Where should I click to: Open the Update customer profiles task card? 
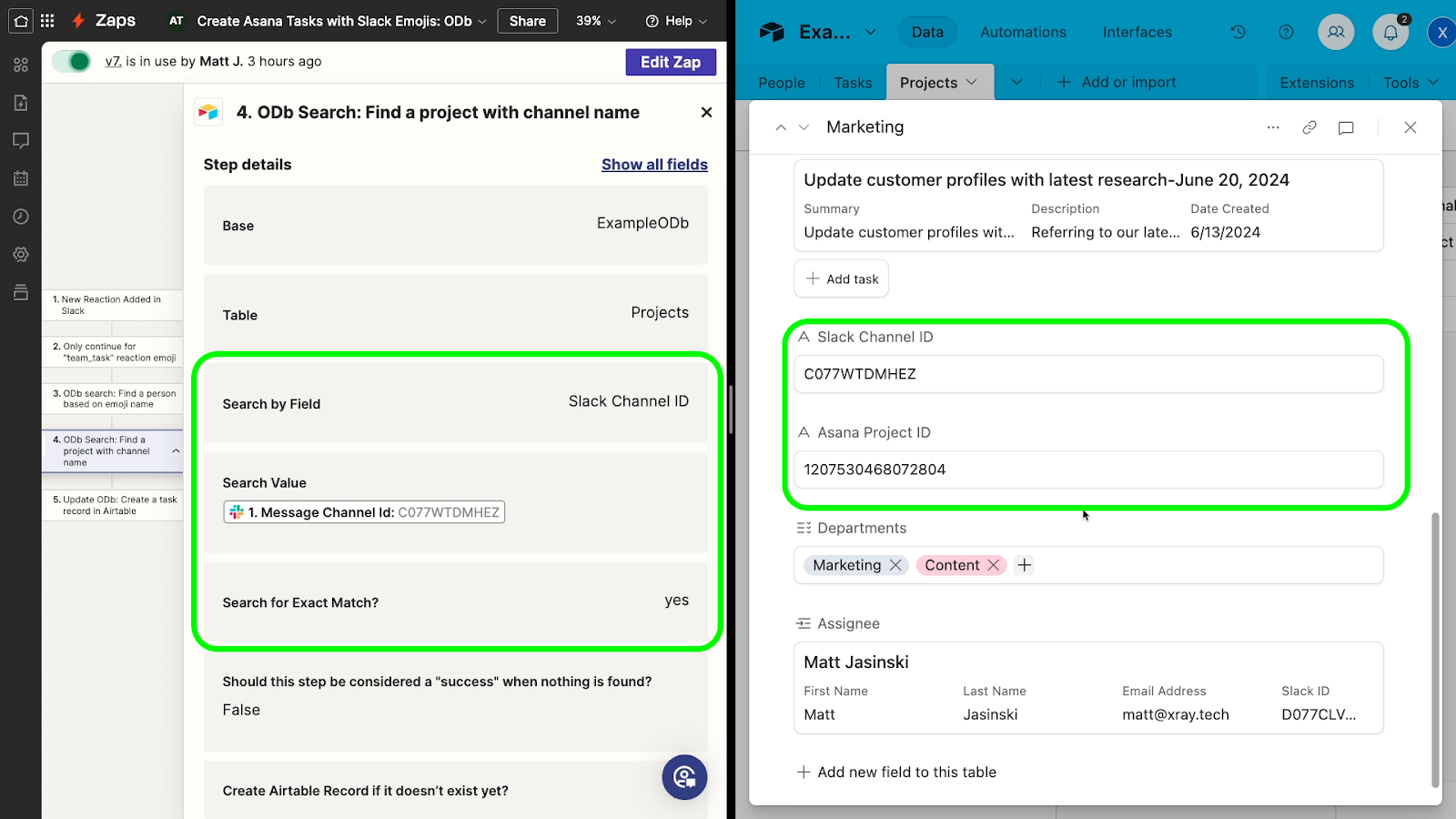(1088, 206)
